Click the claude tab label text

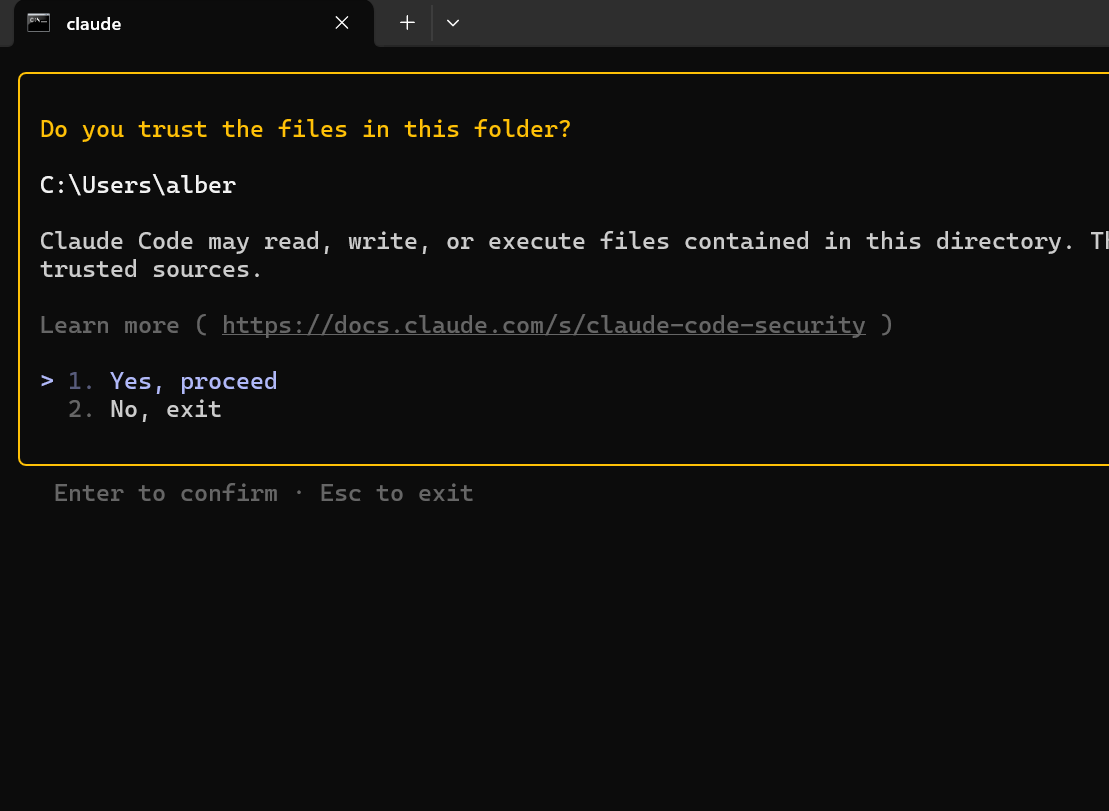tap(92, 23)
